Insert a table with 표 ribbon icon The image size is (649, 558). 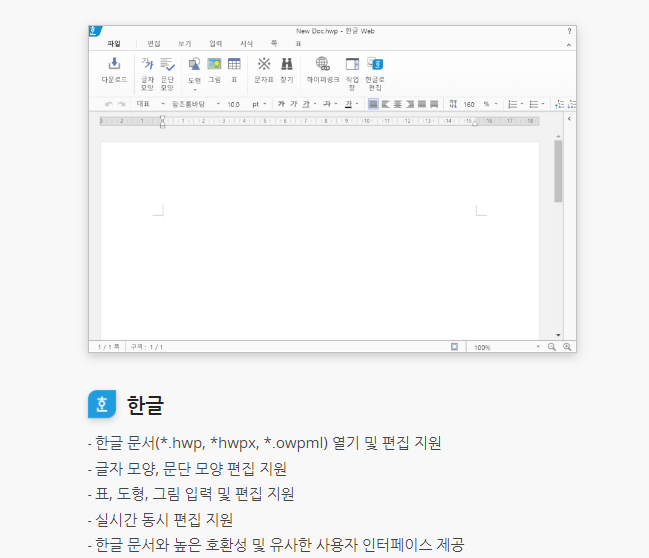pos(234,64)
